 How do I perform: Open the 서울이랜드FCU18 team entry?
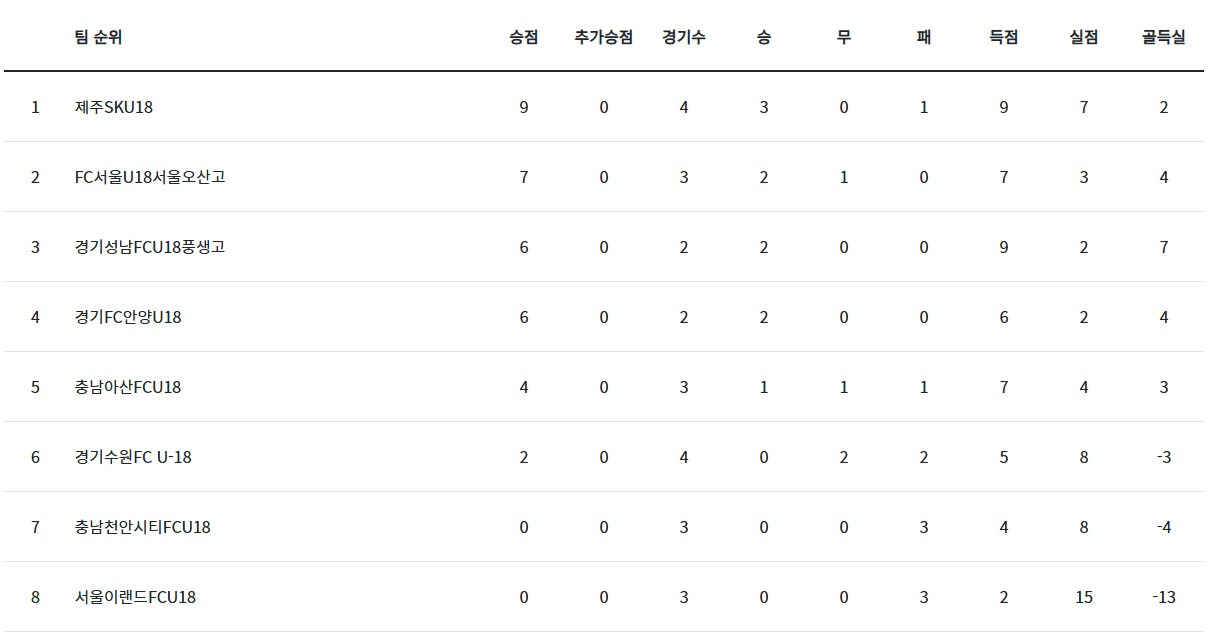coord(135,597)
